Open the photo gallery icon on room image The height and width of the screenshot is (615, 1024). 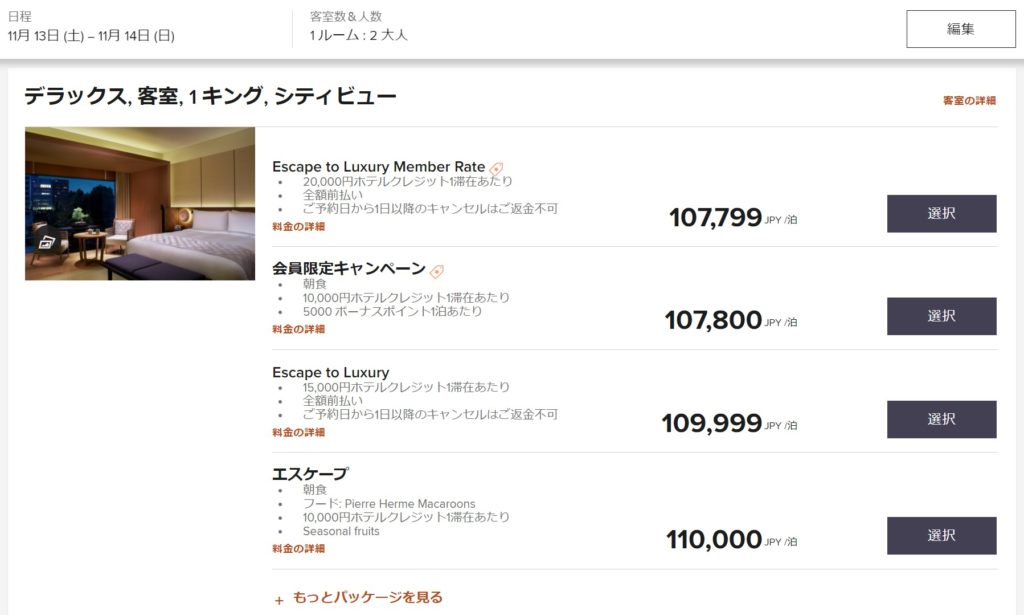[44, 242]
